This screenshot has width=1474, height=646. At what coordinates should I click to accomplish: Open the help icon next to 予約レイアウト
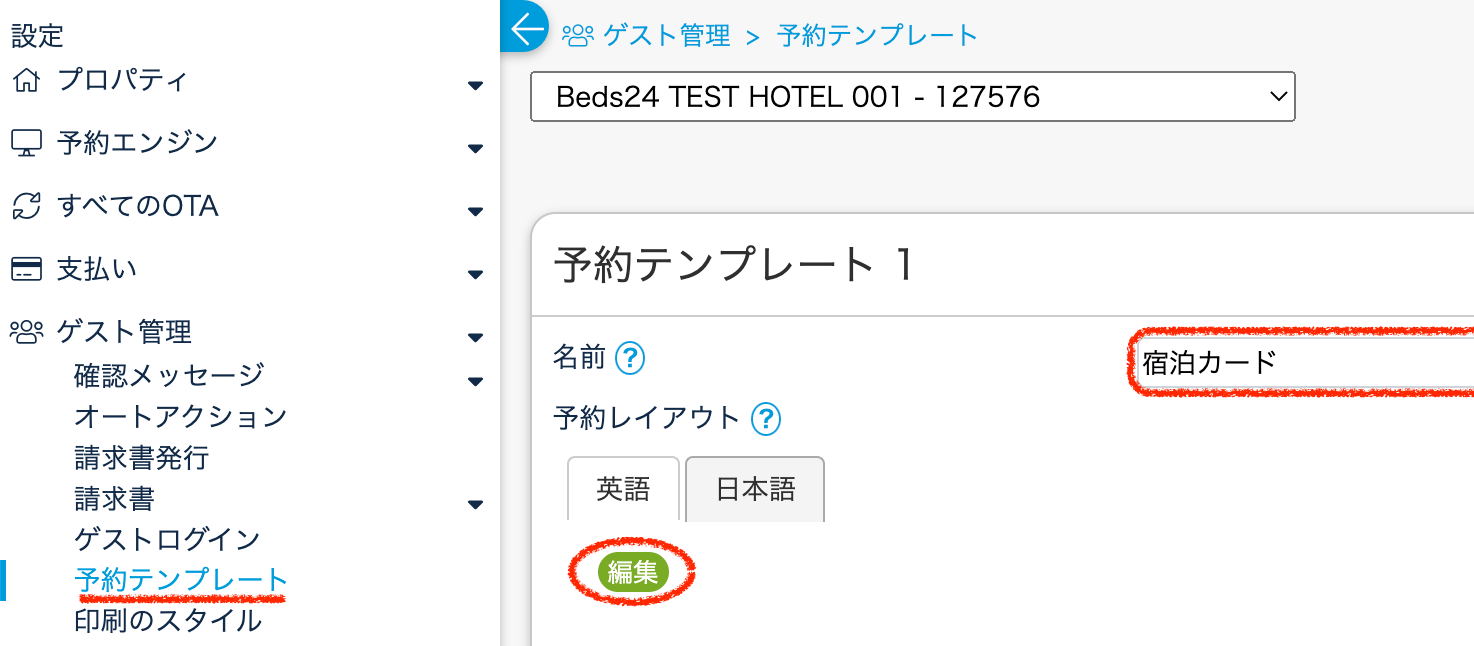[x=765, y=418]
